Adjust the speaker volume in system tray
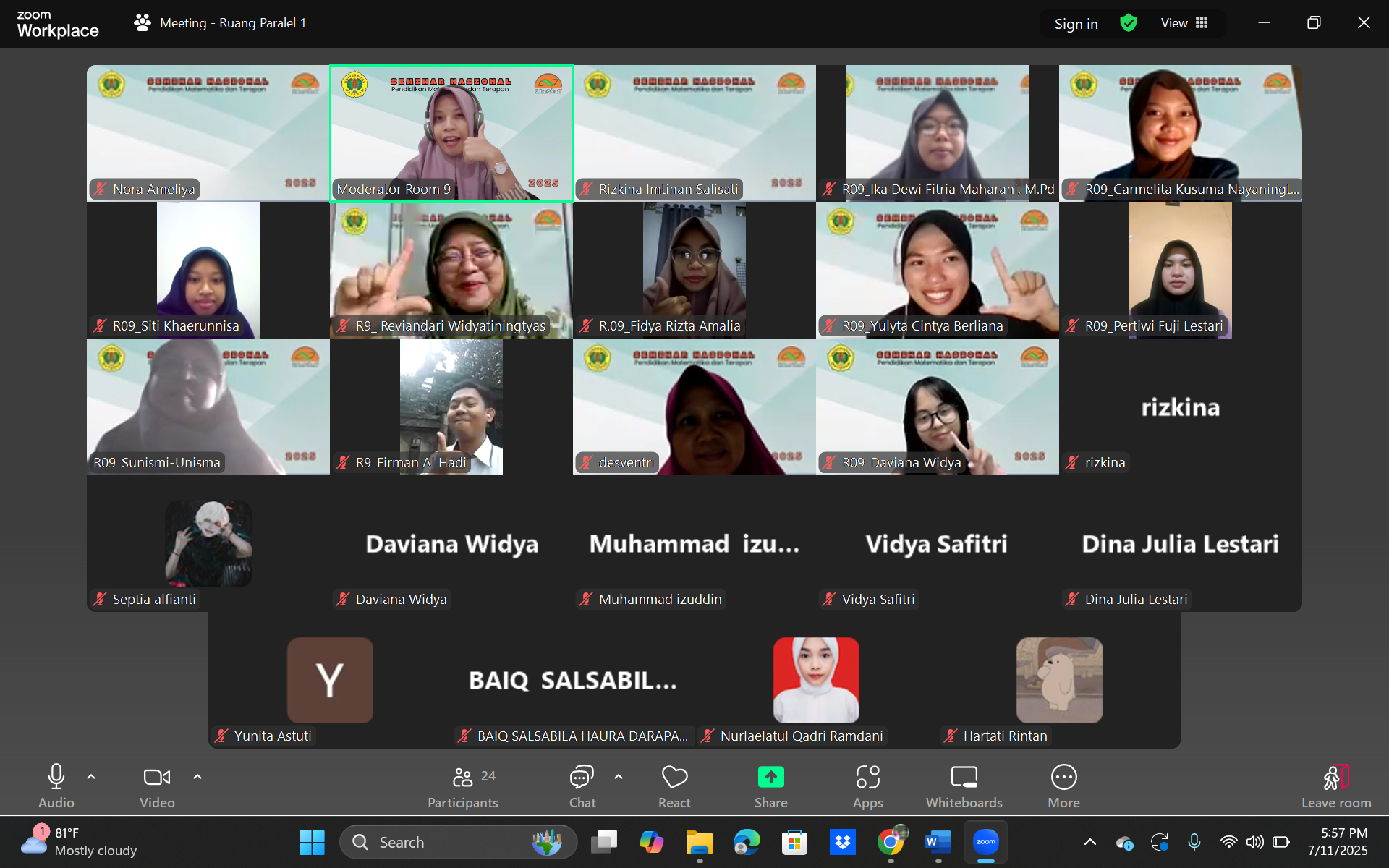The image size is (1389, 868). pos(1255,842)
